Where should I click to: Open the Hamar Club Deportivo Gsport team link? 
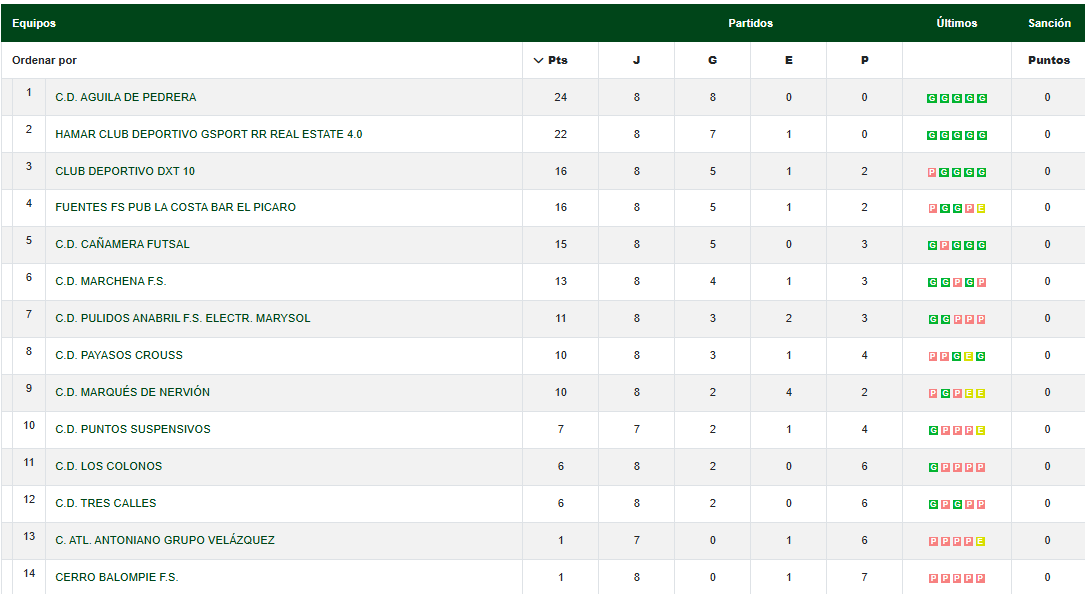208,134
